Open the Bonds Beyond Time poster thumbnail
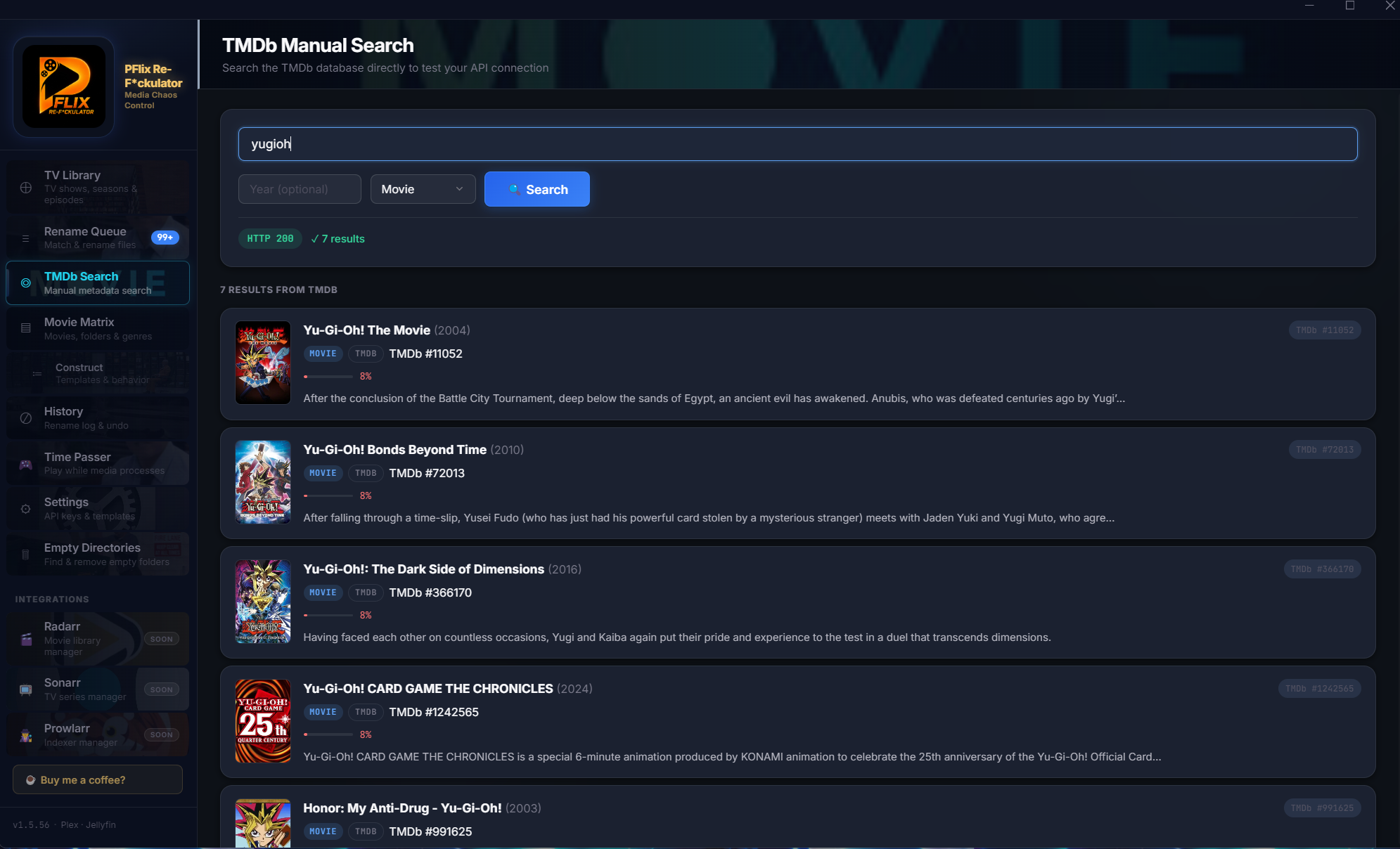This screenshot has width=1400, height=849. pyautogui.click(x=263, y=482)
